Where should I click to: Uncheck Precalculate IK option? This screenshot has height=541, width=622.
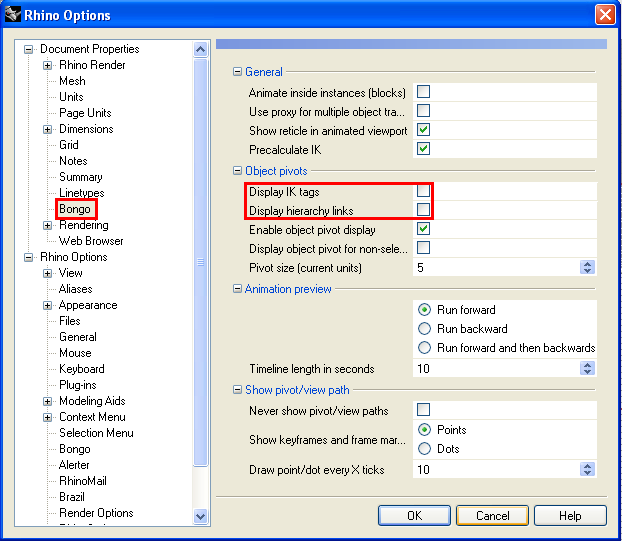[423, 149]
